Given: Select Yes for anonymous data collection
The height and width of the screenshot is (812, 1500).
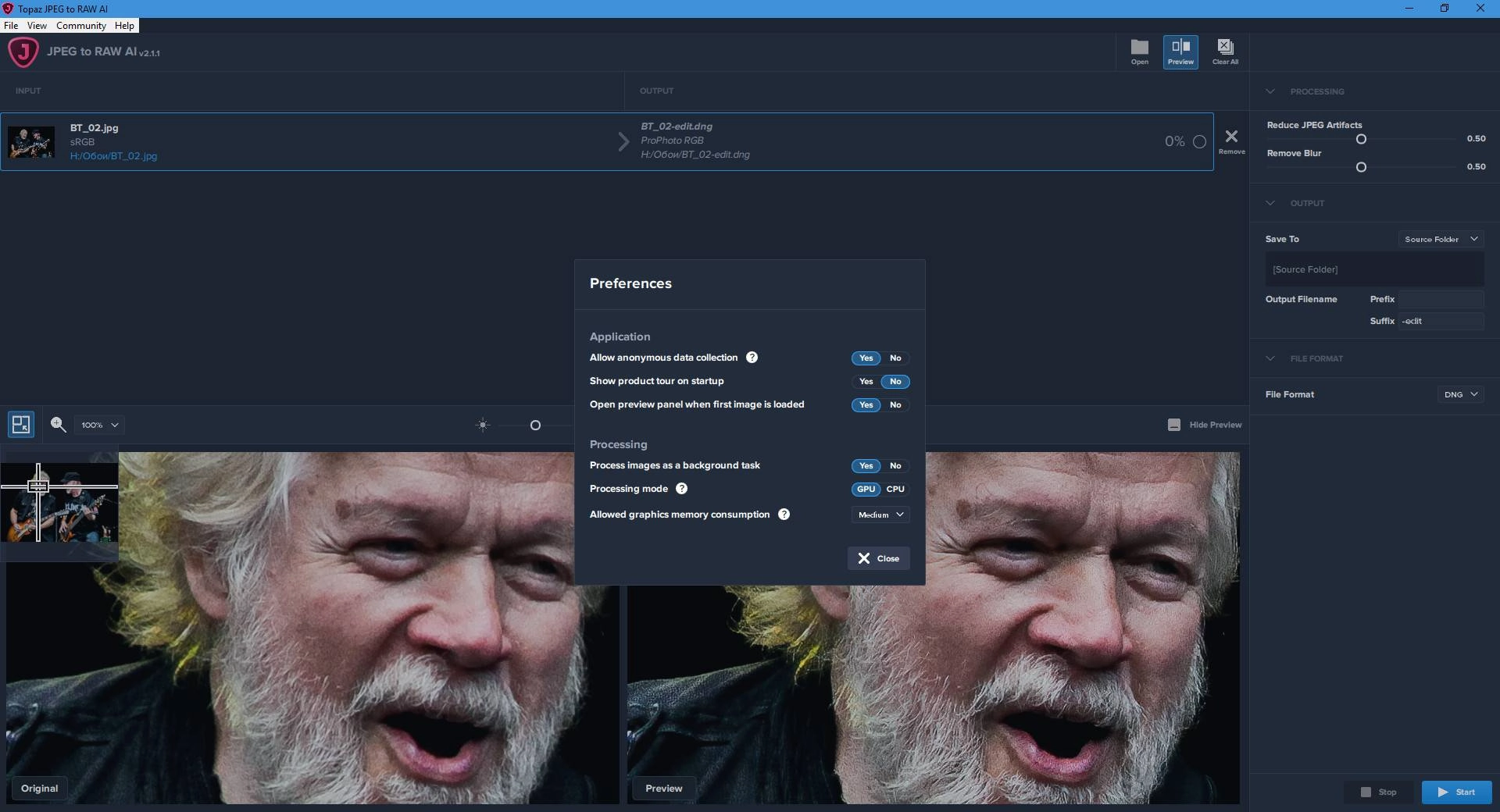Looking at the screenshot, I should click(866, 358).
